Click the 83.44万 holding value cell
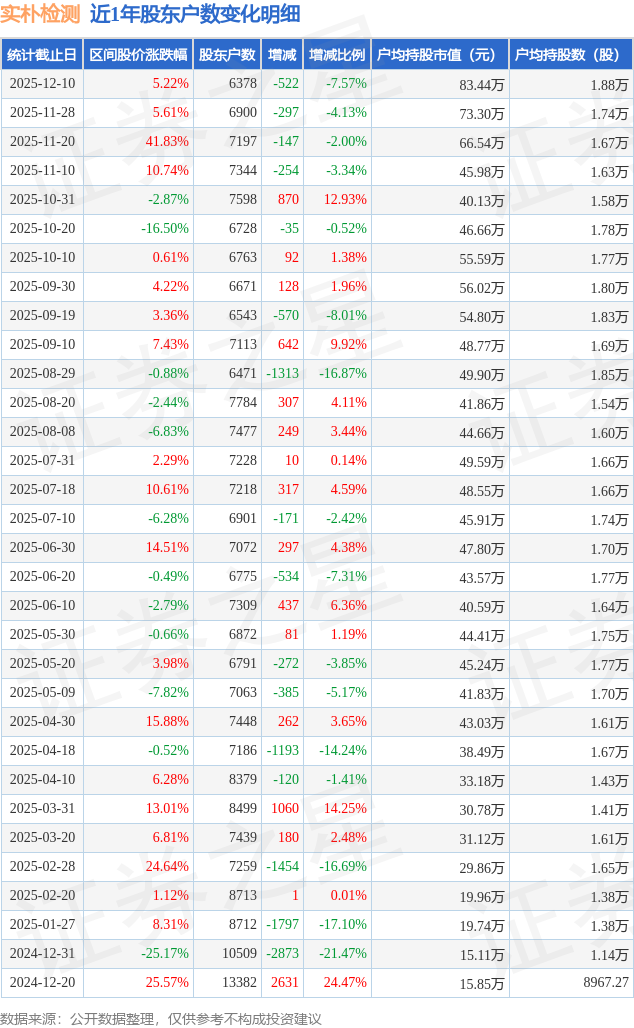The image size is (634, 1028). tap(481, 84)
